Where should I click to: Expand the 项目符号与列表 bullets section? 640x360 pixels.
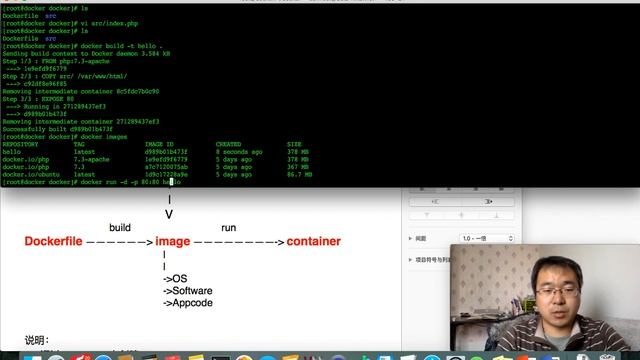[410, 260]
